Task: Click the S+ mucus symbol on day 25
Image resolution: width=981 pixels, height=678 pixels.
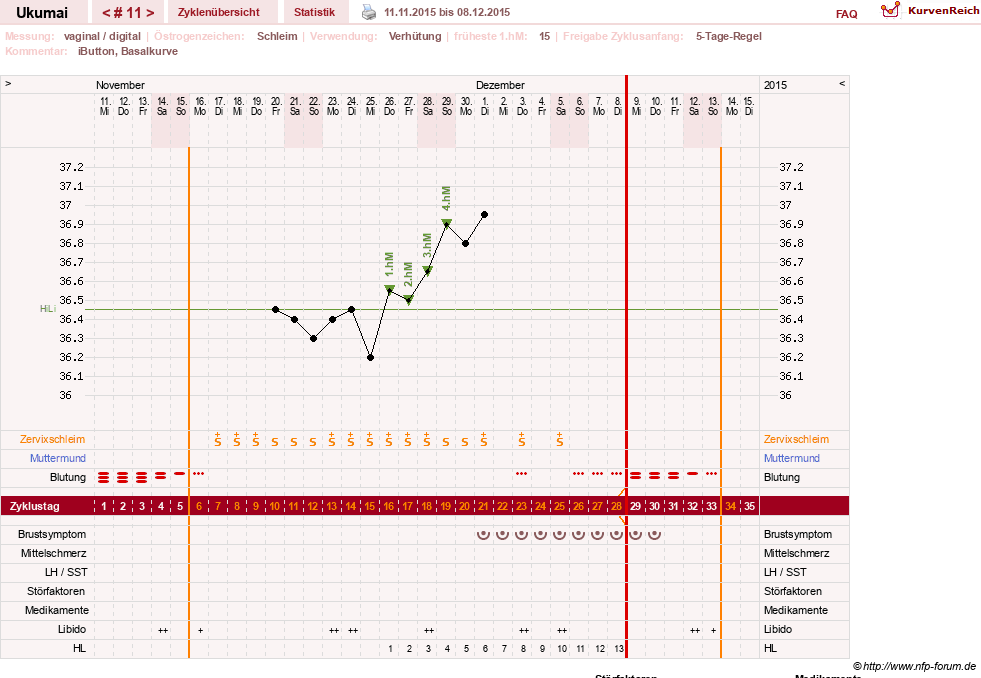Action: [559, 439]
